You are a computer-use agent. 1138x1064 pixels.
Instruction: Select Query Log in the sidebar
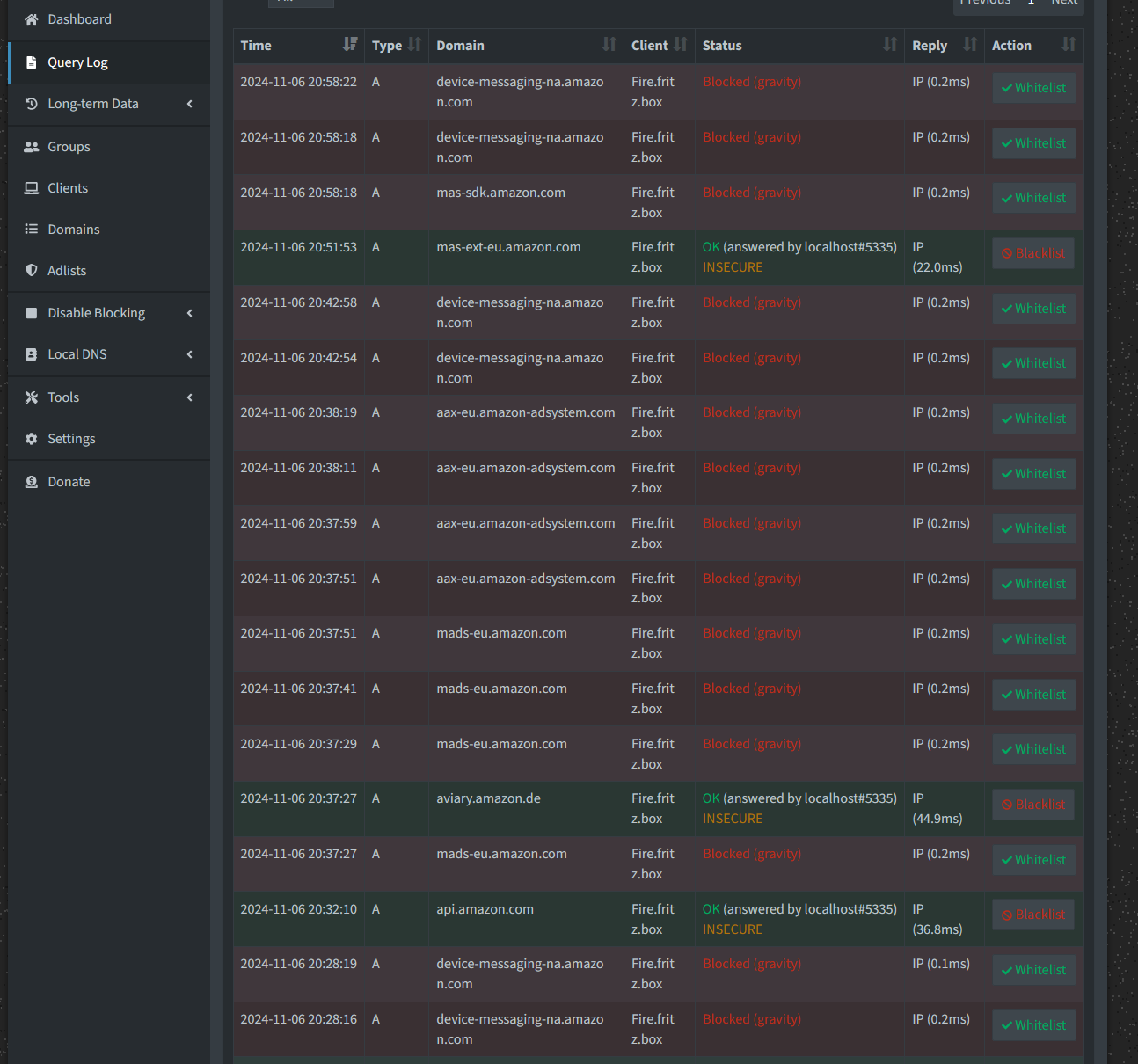click(x=109, y=62)
